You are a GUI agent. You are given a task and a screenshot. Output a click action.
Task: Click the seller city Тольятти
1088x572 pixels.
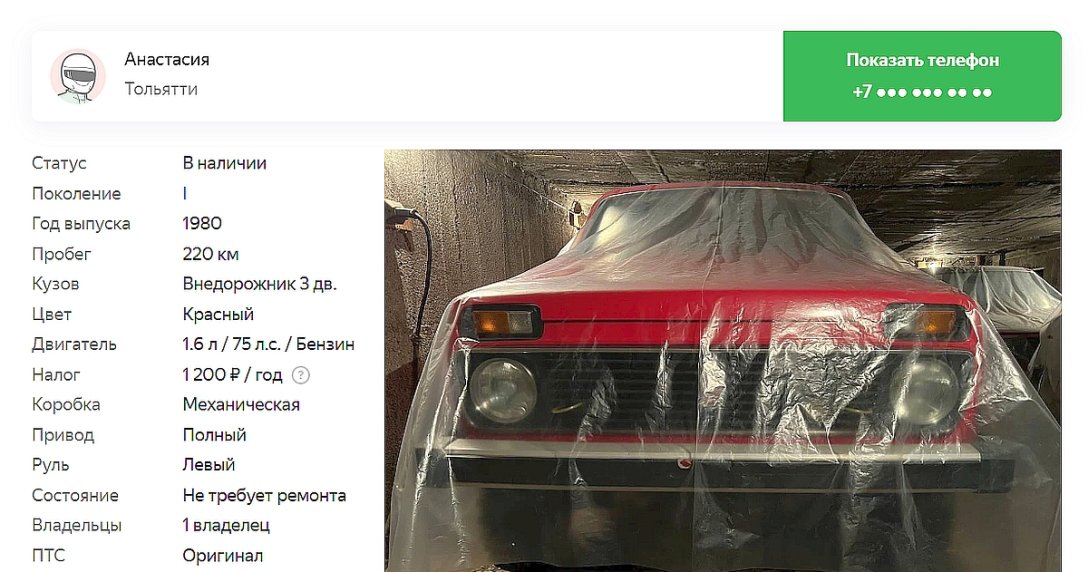point(161,90)
